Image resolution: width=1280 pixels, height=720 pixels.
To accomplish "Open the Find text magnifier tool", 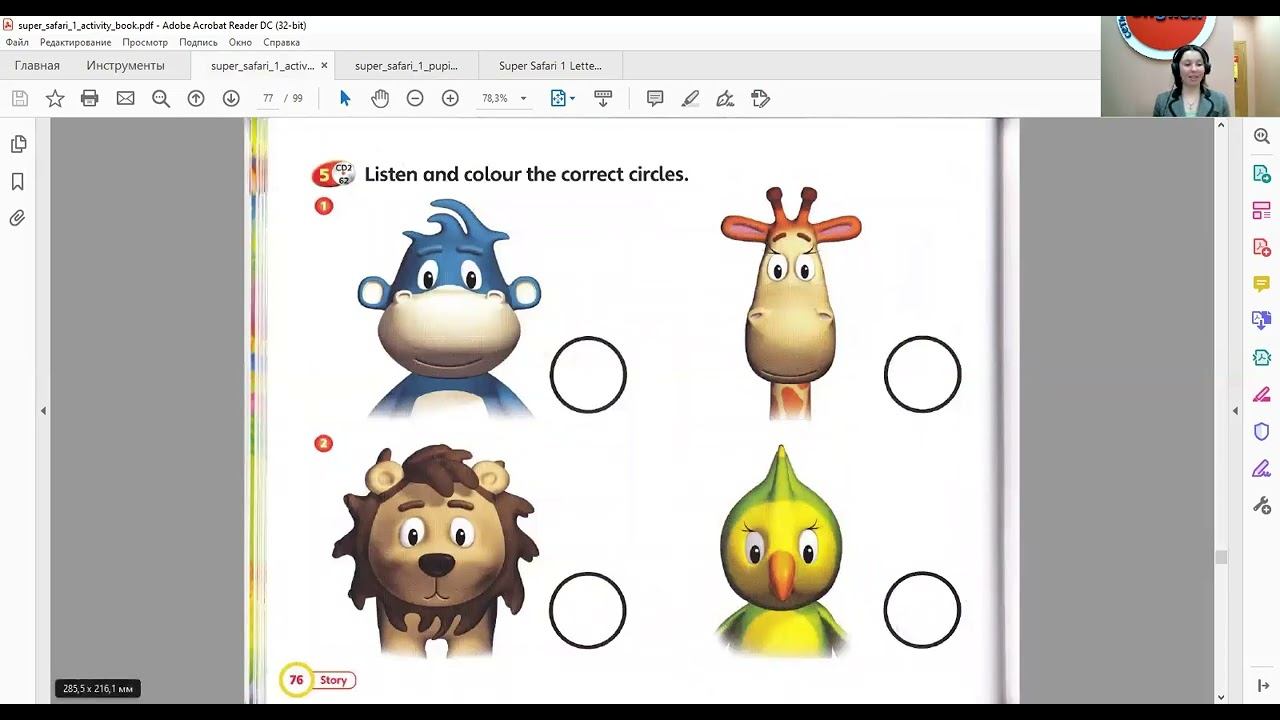I will [x=161, y=98].
